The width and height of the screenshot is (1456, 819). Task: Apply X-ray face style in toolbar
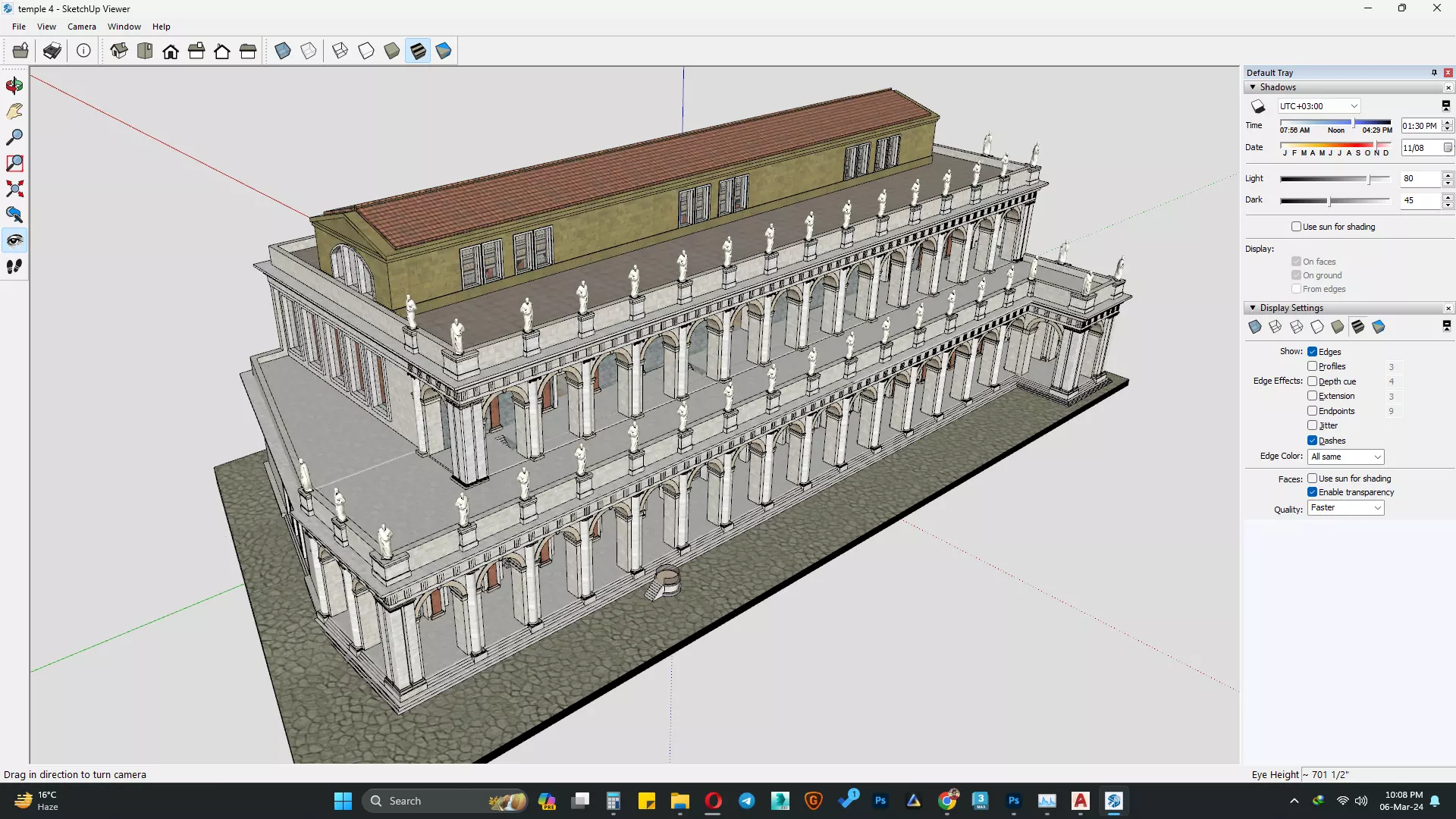tap(283, 51)
